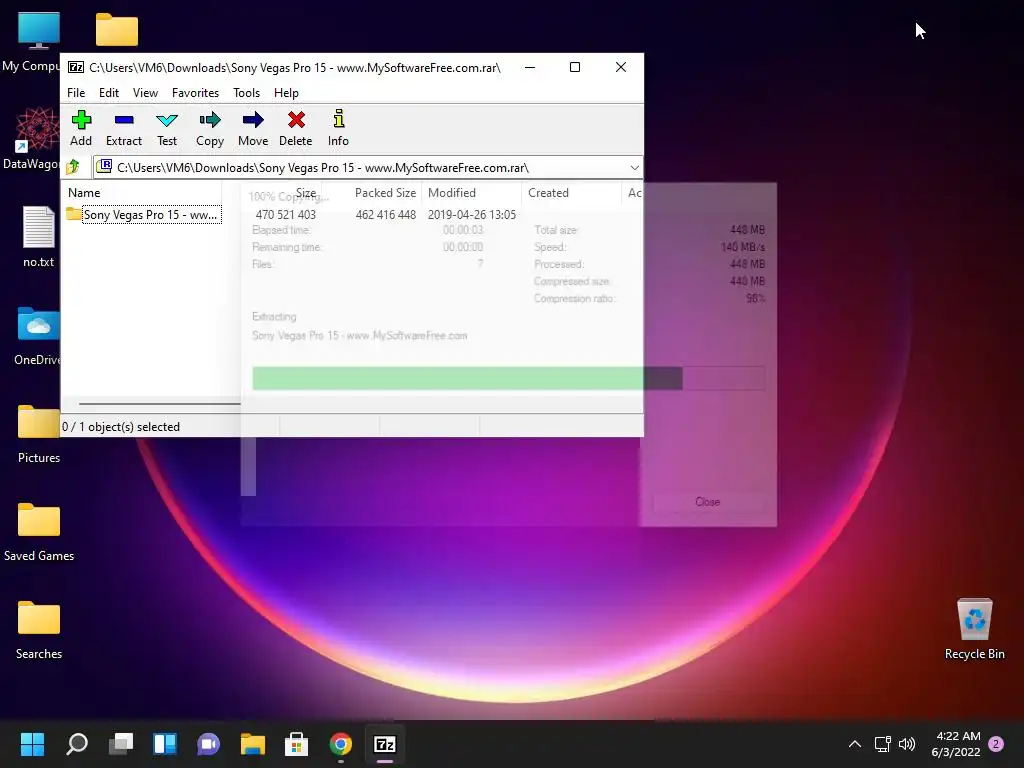
Task: Go up one folder level icon
Action: pyautogui.click(x=73, y=167)
